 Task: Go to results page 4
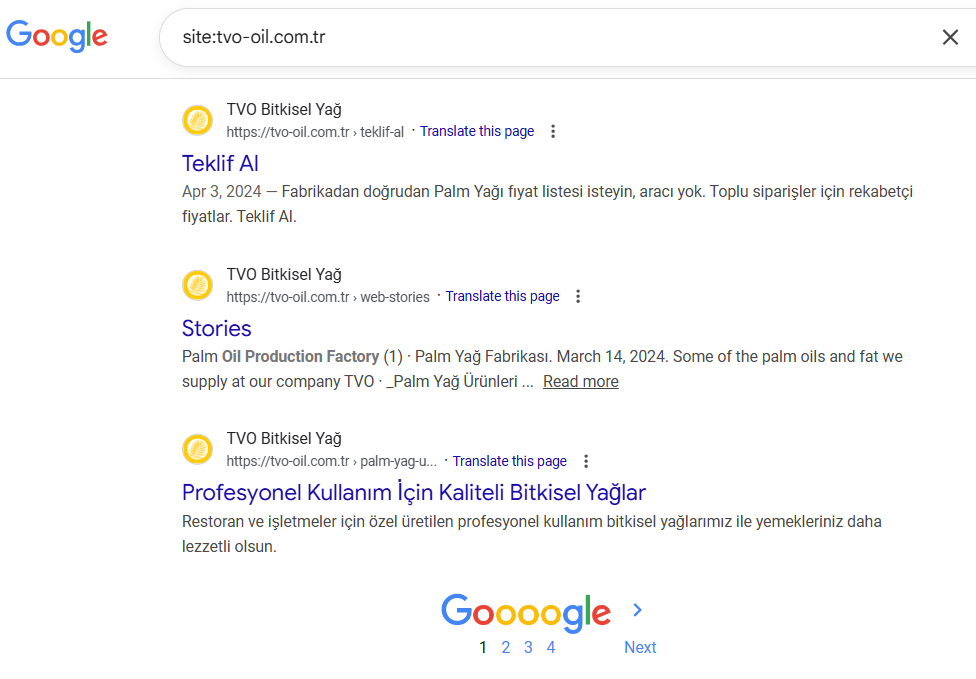click(551, 647)
